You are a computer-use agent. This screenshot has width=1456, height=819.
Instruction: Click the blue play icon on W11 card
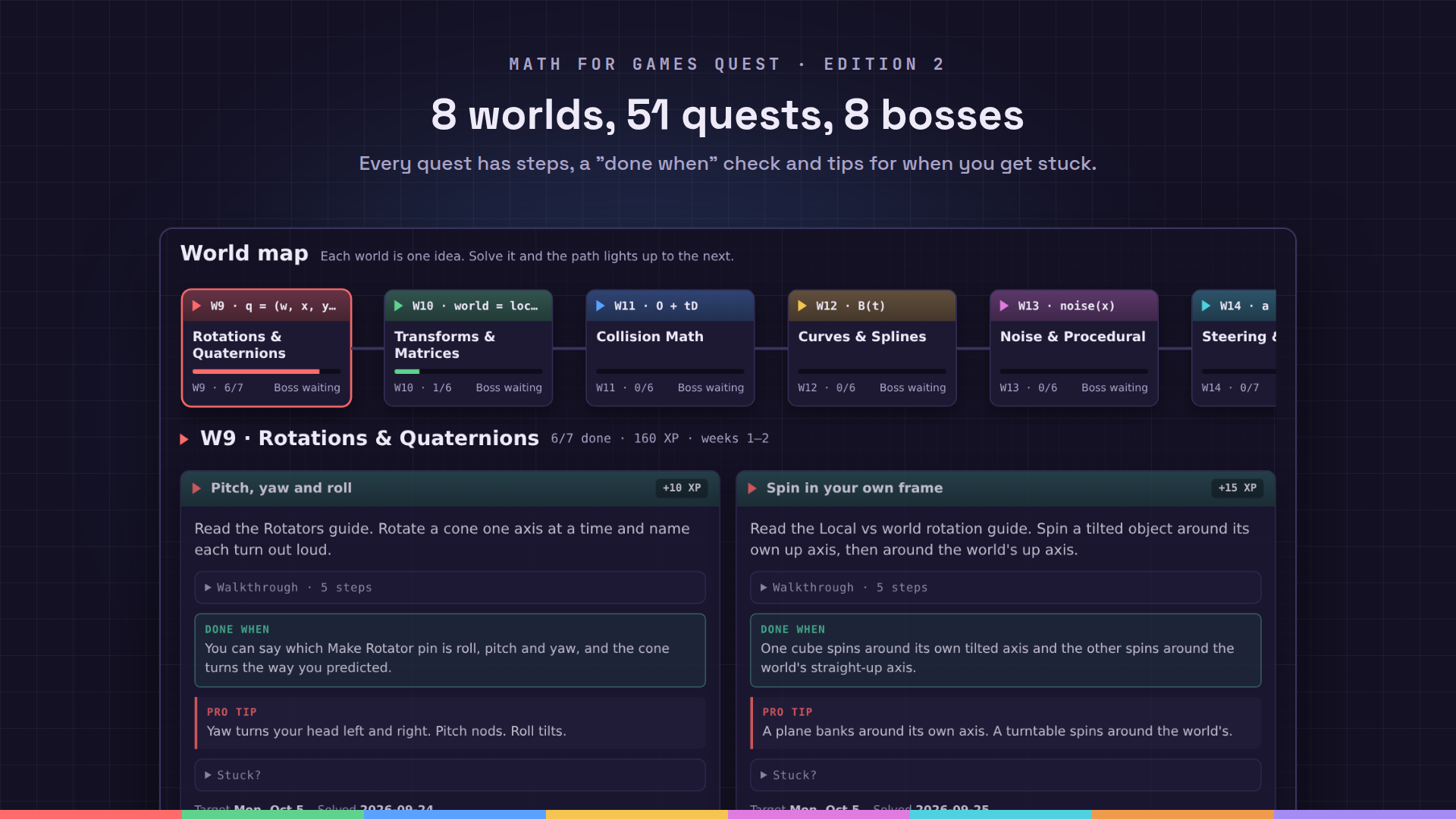(x=600, y=306)
